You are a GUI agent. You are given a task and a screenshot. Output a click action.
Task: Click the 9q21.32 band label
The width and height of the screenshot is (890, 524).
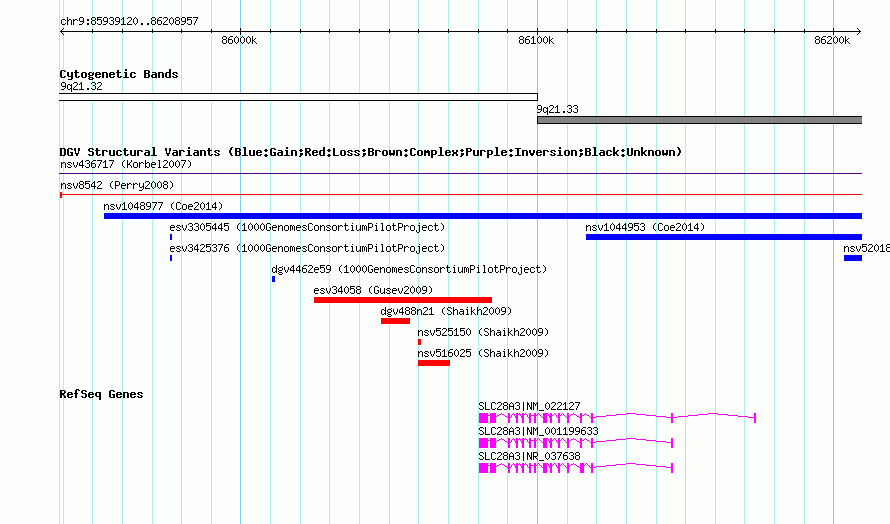(x=81, y=86)
